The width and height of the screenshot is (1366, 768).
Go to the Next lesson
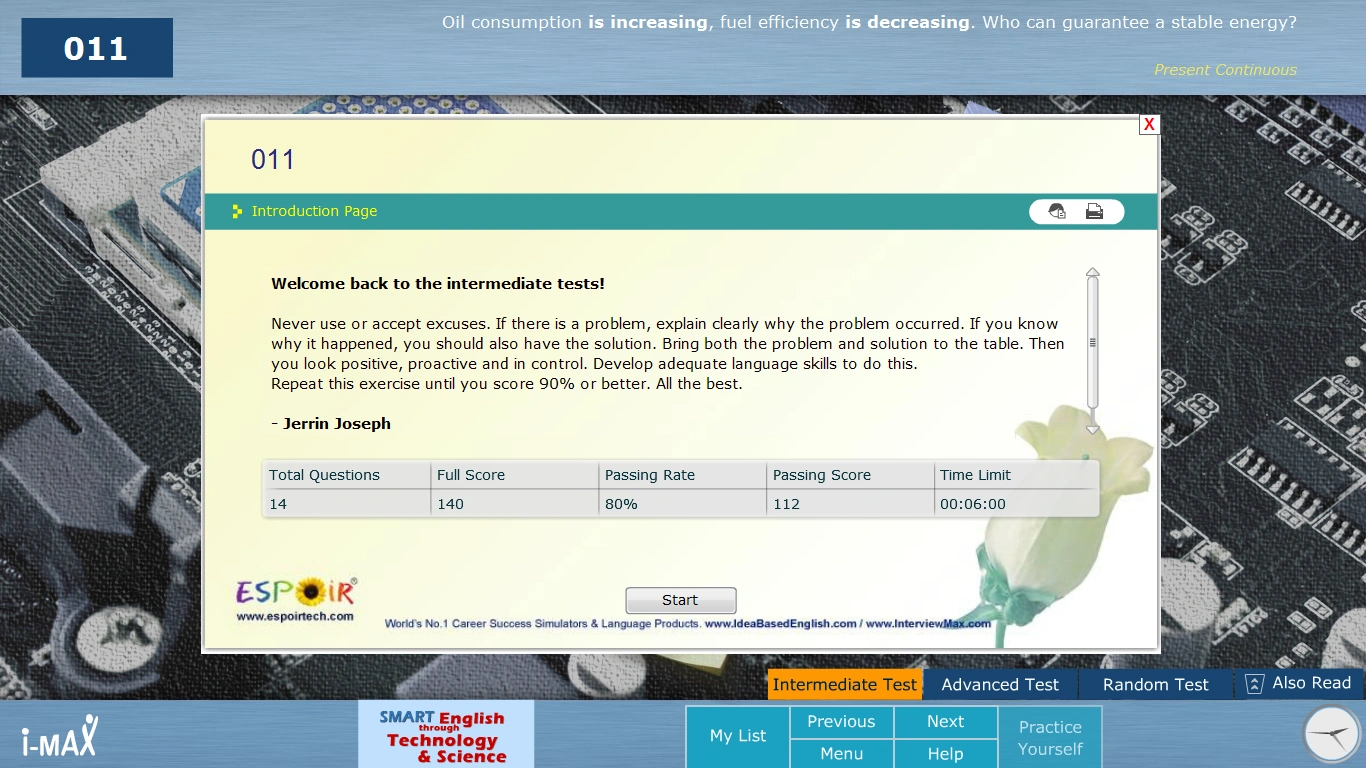[x=945, y=722]
